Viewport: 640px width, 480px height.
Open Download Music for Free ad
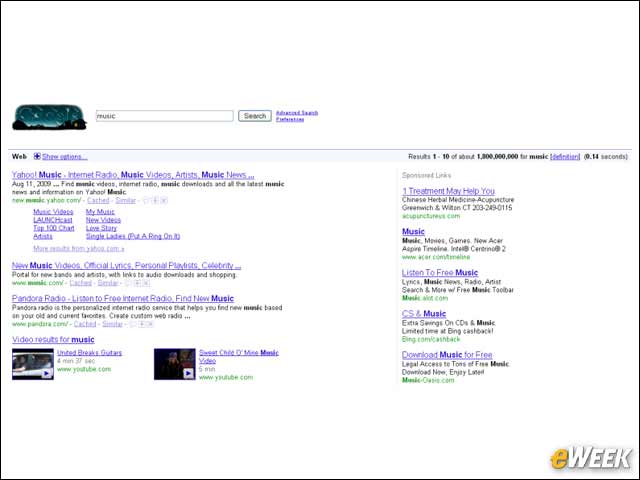tap(447, 355)
